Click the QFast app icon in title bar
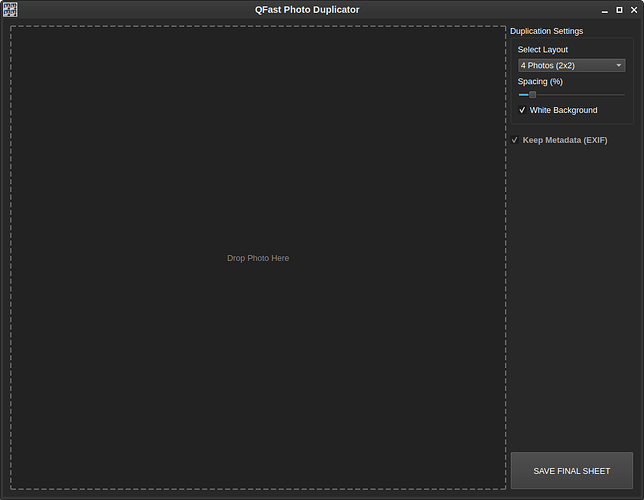 pyautogui.click(x=10, y=10)
